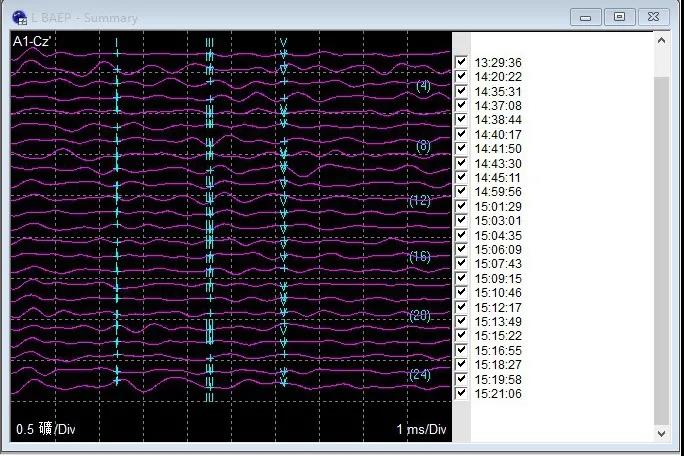Toggle checkbox for 15:03:01
Viewport: 684px width, 456px height.
(x=461, y=220)
